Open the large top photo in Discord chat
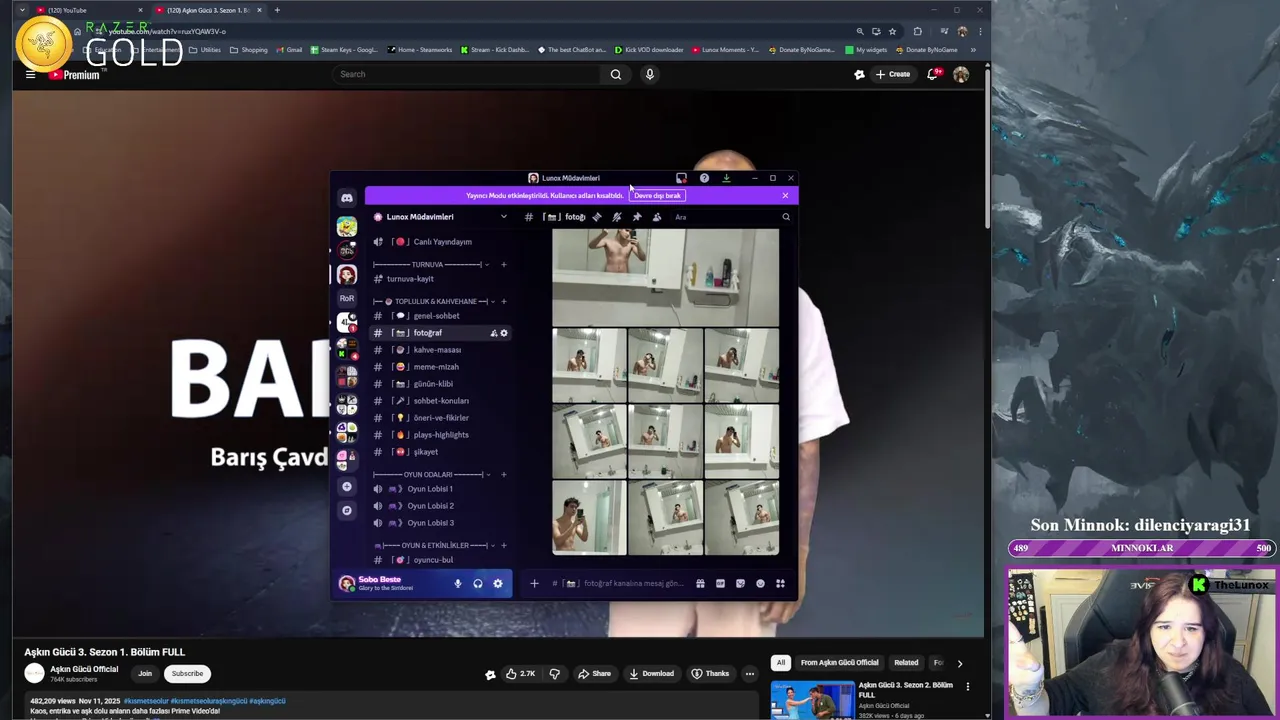The width and height of the screenshot is (1280, 720). [x=665, y=277]
